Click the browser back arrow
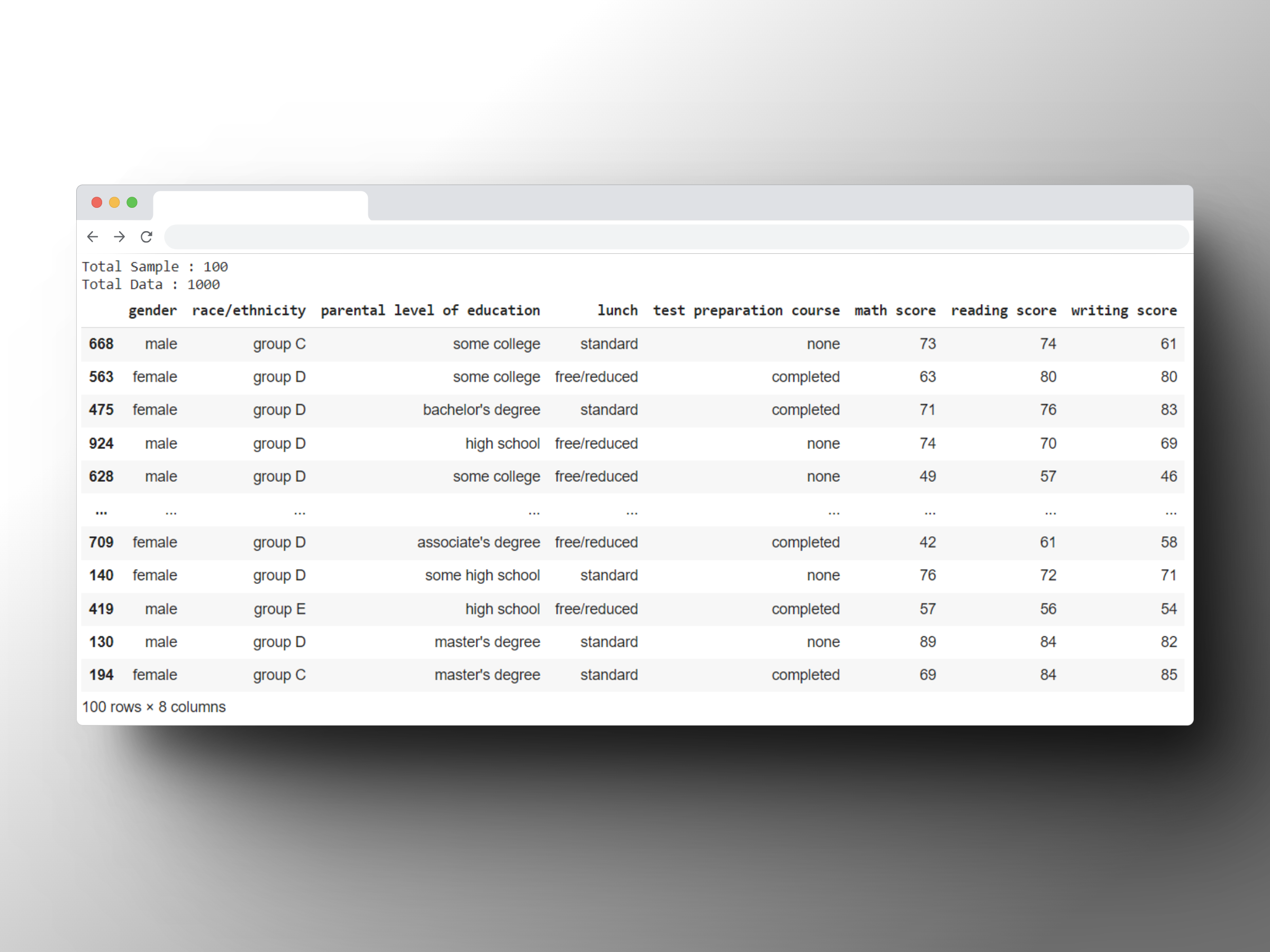The image size is (1270, 952). [93, 236]
